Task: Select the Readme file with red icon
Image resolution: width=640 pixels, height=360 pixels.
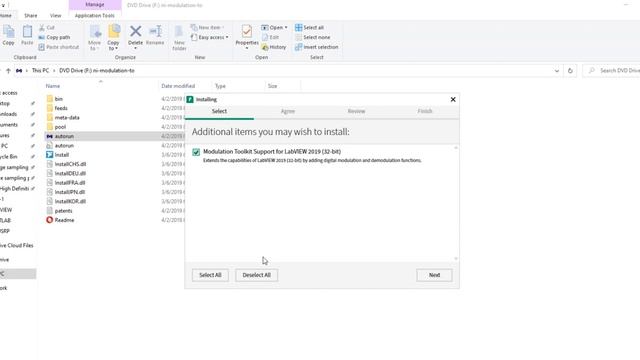Action: coord(60,220)
